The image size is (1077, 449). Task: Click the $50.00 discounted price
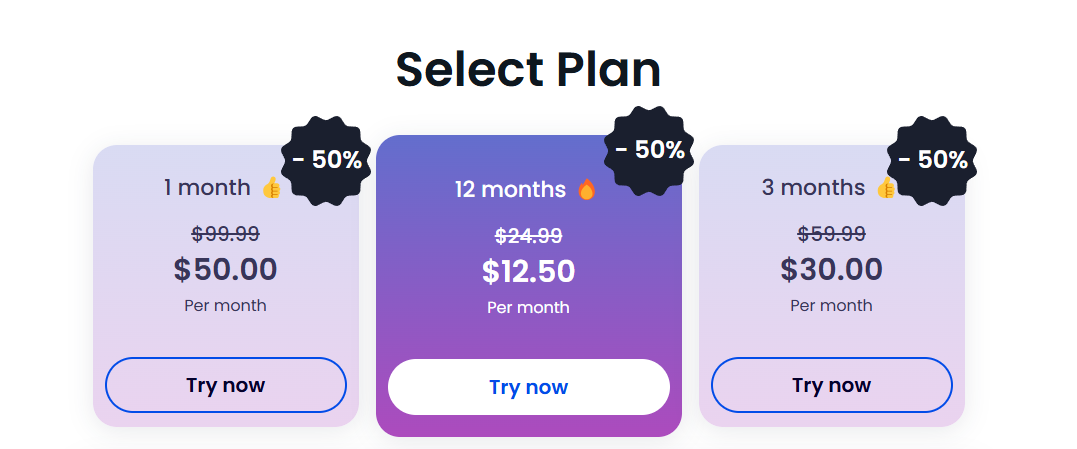[x=225, y=269]
